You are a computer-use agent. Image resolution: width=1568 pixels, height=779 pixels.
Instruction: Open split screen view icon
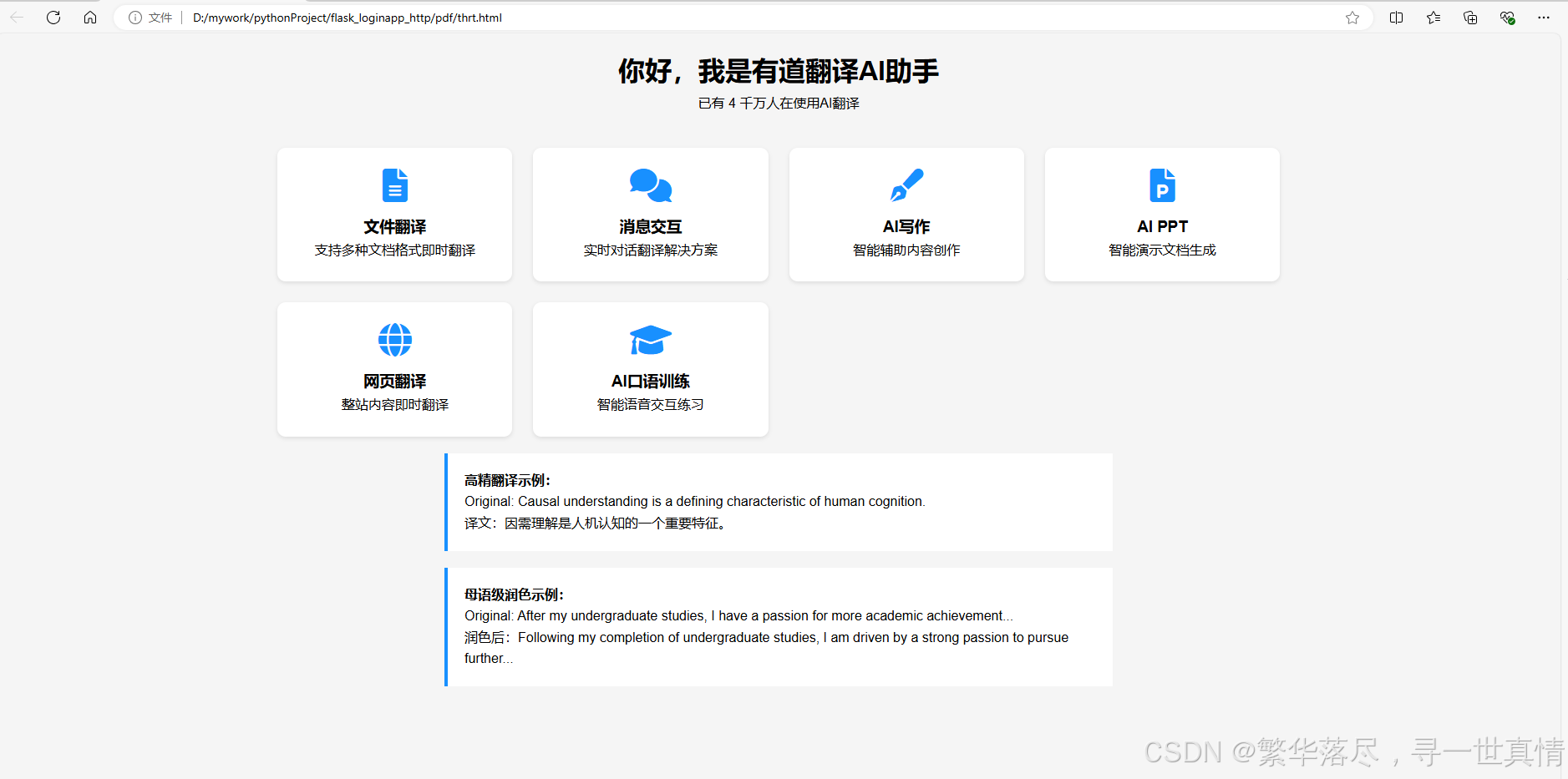coord(1396,18)
